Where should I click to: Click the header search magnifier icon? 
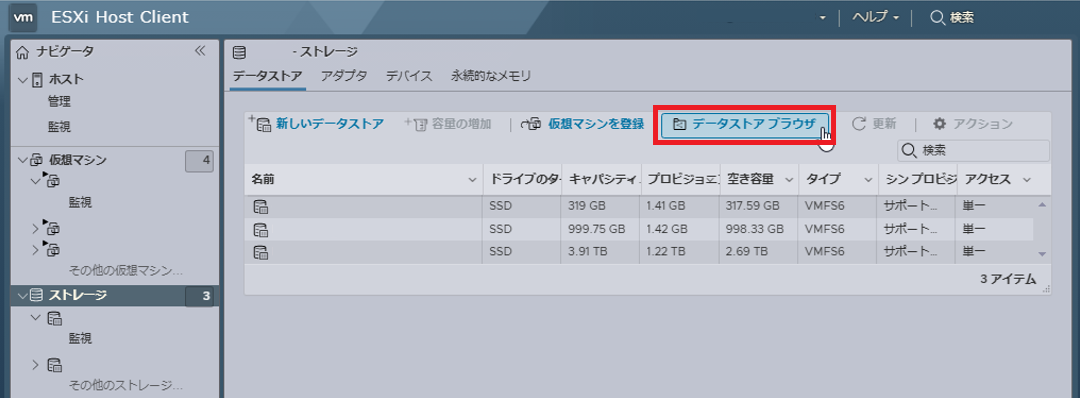coord(937,18)
